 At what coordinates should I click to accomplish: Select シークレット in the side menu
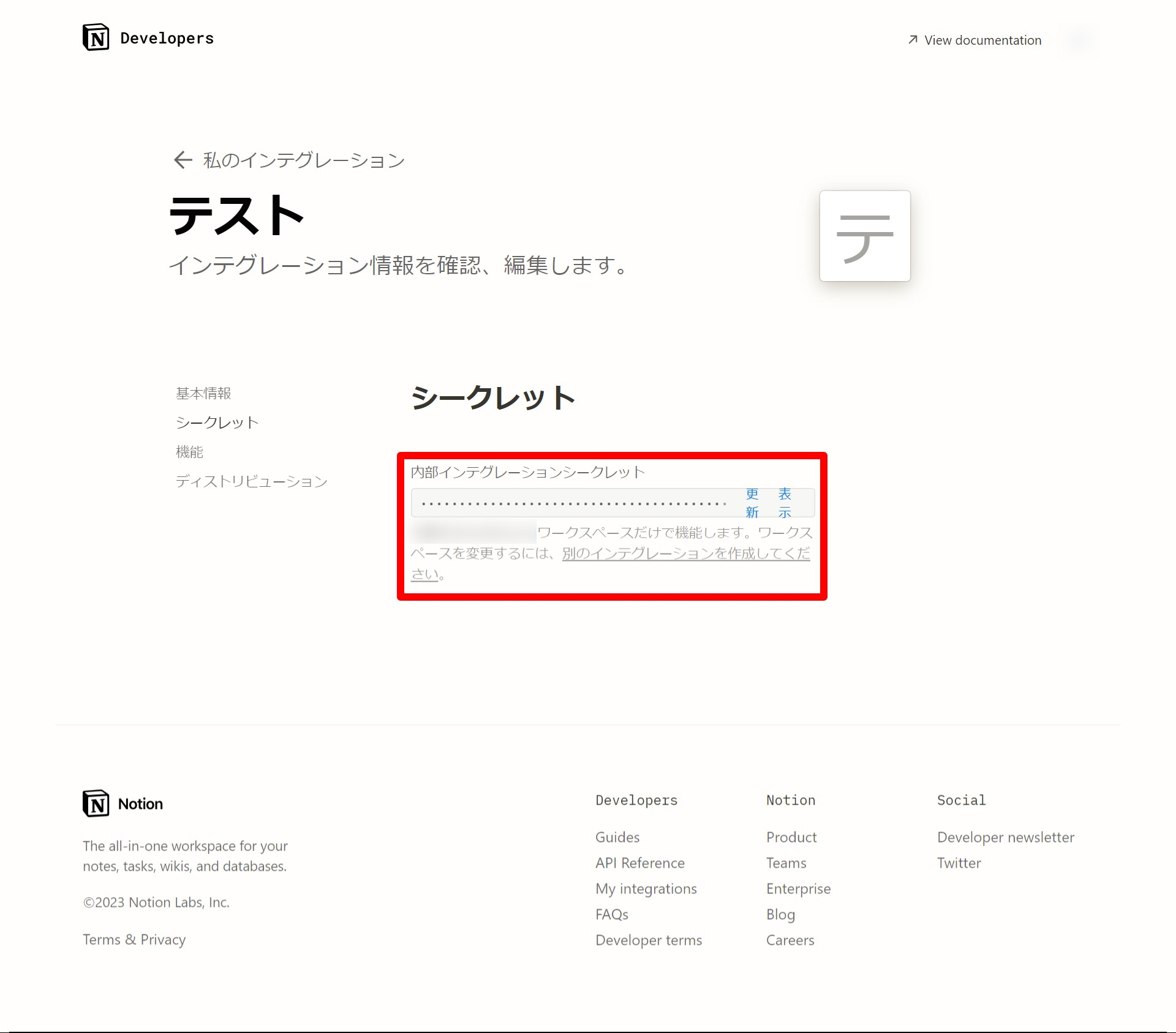217,423
